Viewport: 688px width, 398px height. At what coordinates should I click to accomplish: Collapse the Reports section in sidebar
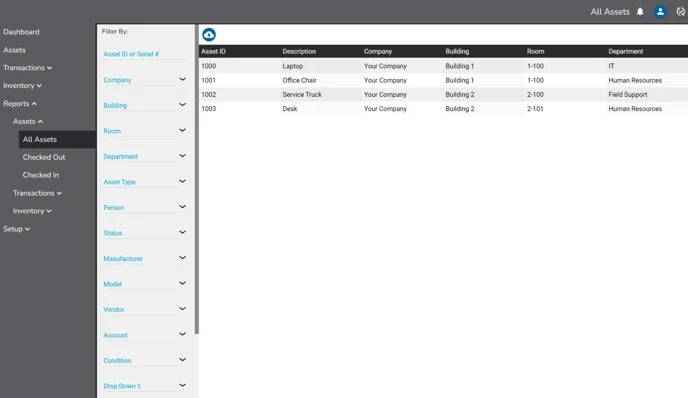(20, 104)
